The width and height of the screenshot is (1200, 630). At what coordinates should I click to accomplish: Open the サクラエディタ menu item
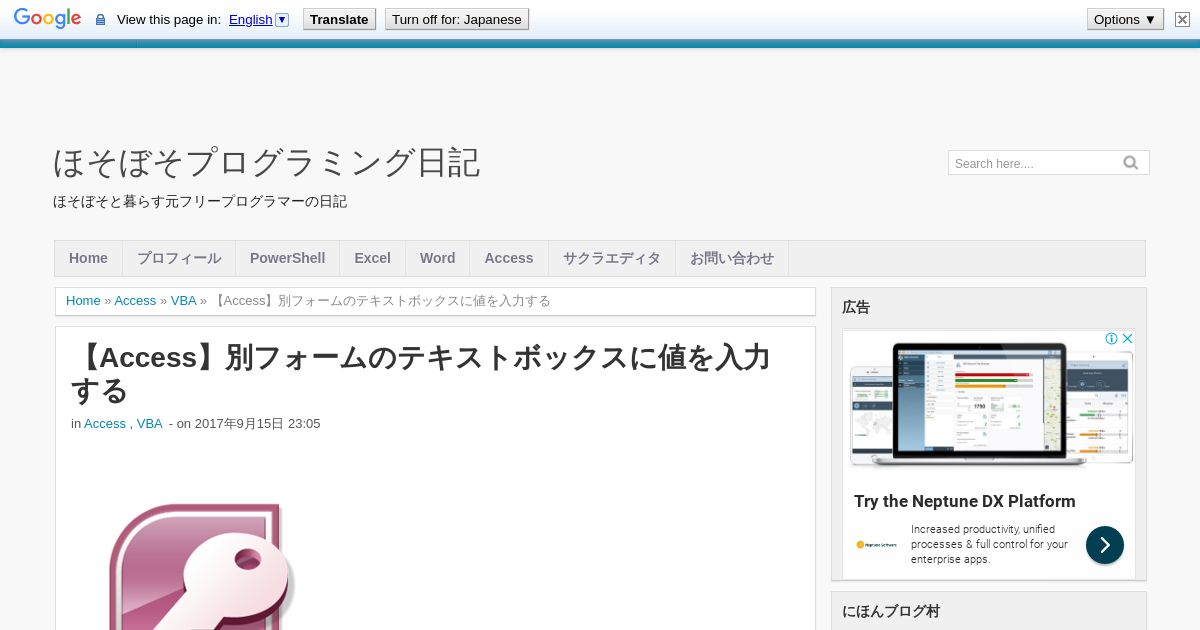612,258
